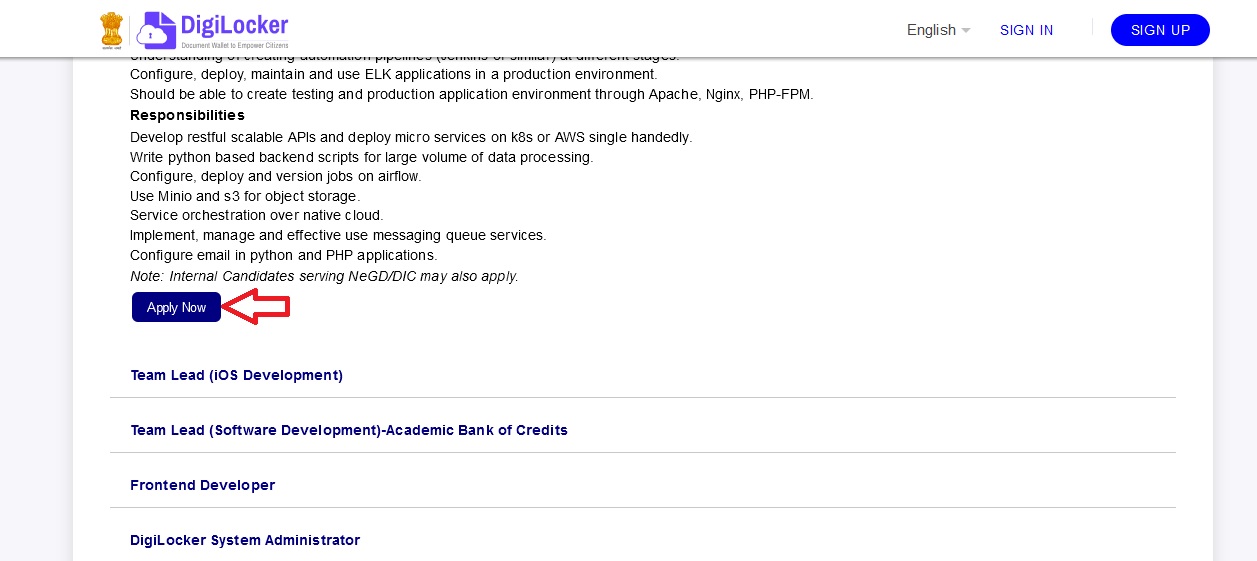
Task: Click the national emblem icon in header
Action: point(112,30)
